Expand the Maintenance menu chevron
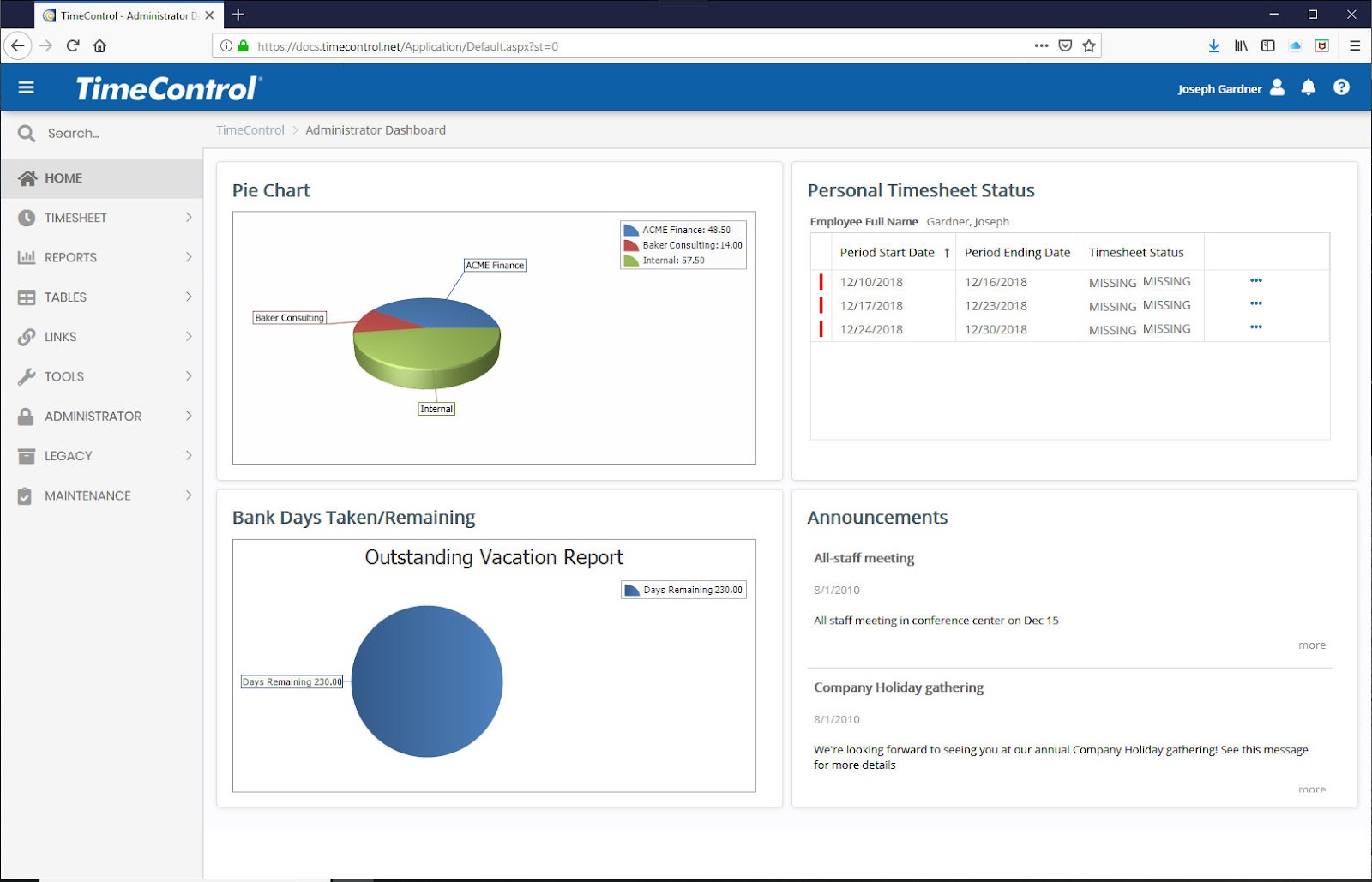Image resolution: width=1372 pixels, height=882 pixels. (x=189, y=495)
